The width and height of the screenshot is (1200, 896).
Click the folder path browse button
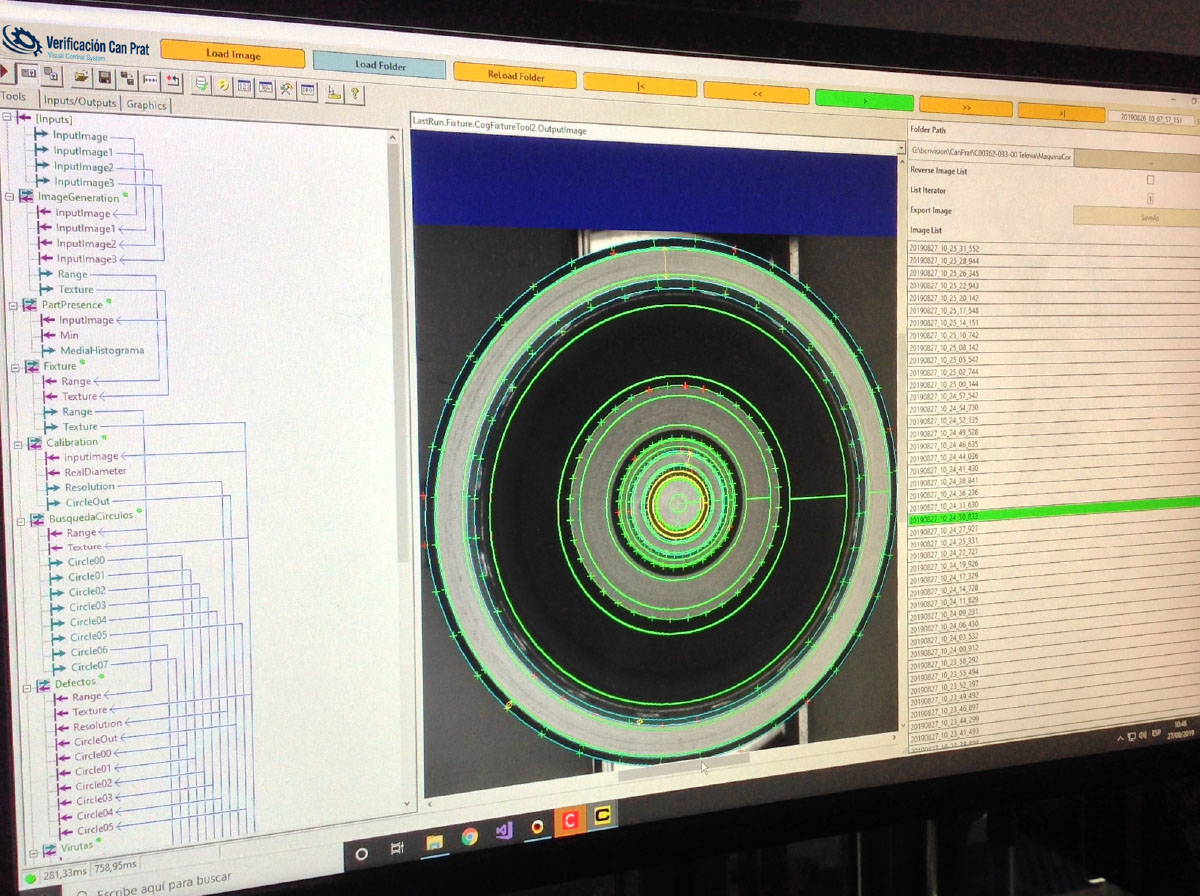(1138, 160)
